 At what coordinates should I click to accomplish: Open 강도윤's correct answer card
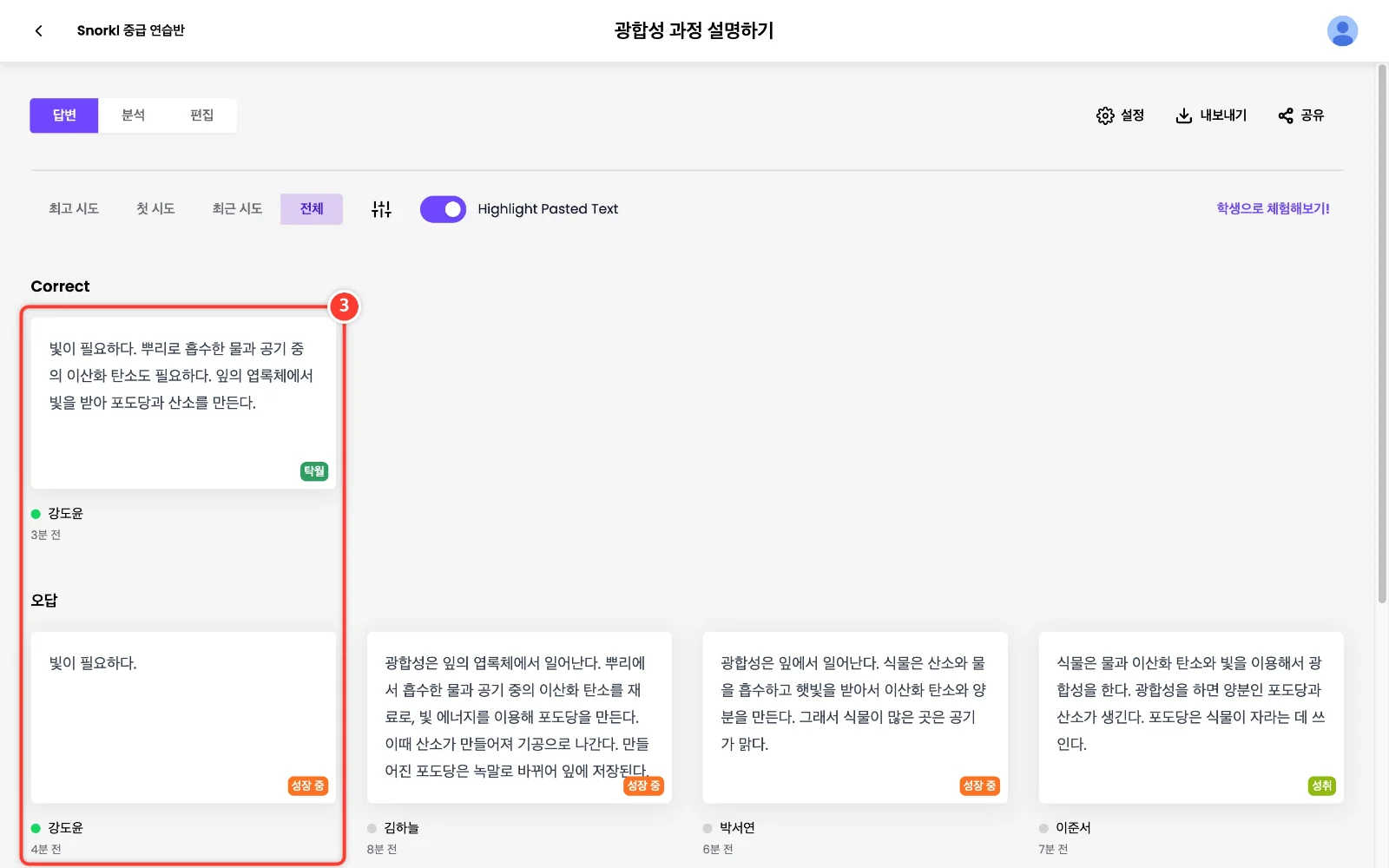click(183, 403)
